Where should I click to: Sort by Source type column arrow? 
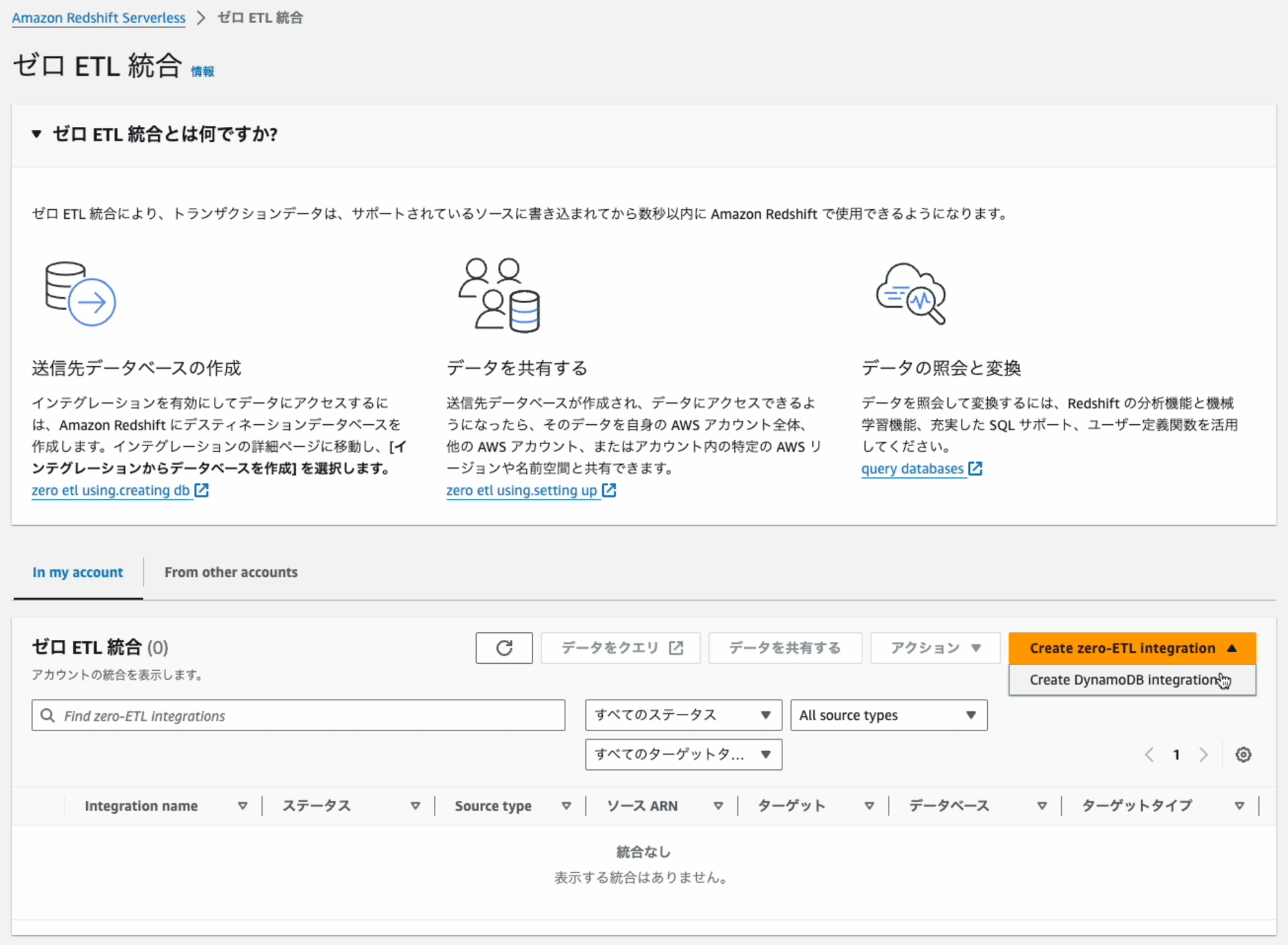[566, 805]
